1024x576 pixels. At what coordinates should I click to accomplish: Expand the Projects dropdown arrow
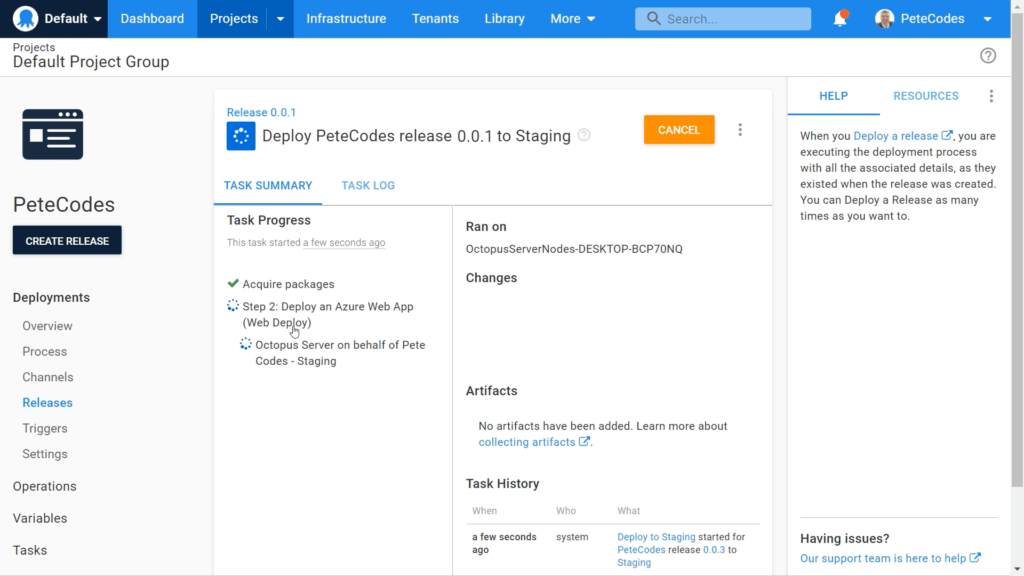click(280, 19)
